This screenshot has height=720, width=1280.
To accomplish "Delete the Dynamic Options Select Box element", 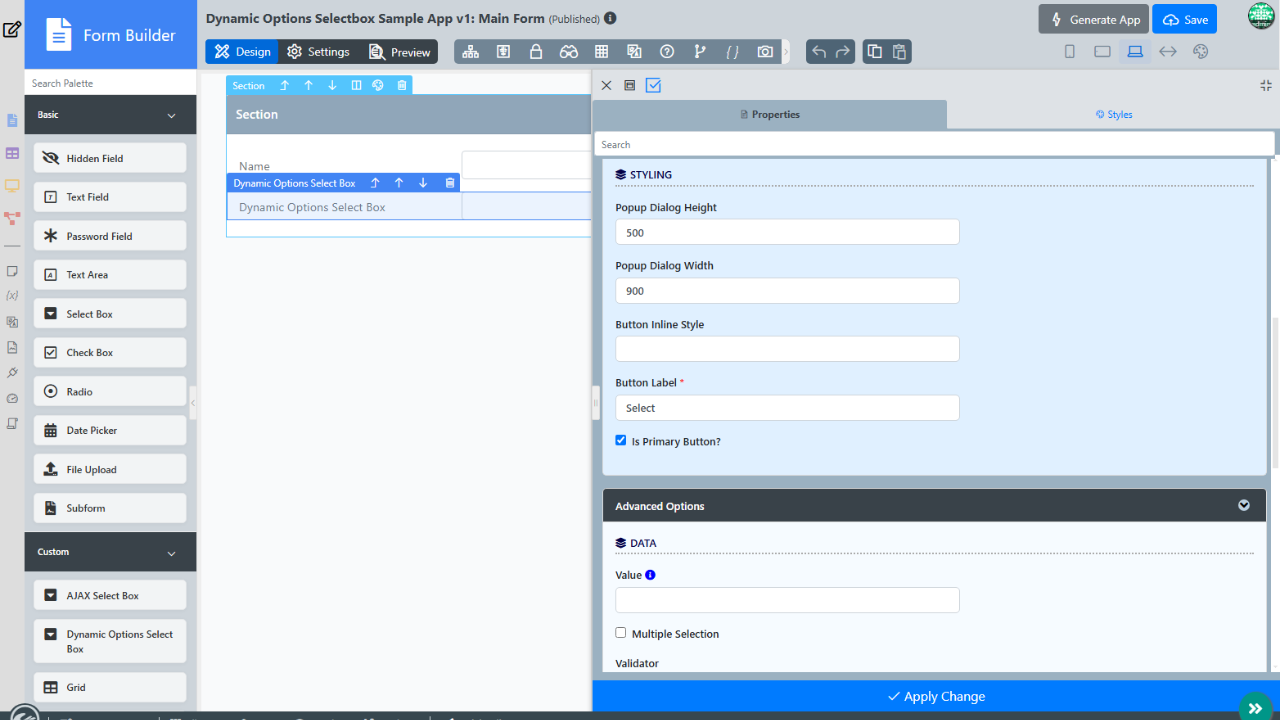I will [450, 183].
